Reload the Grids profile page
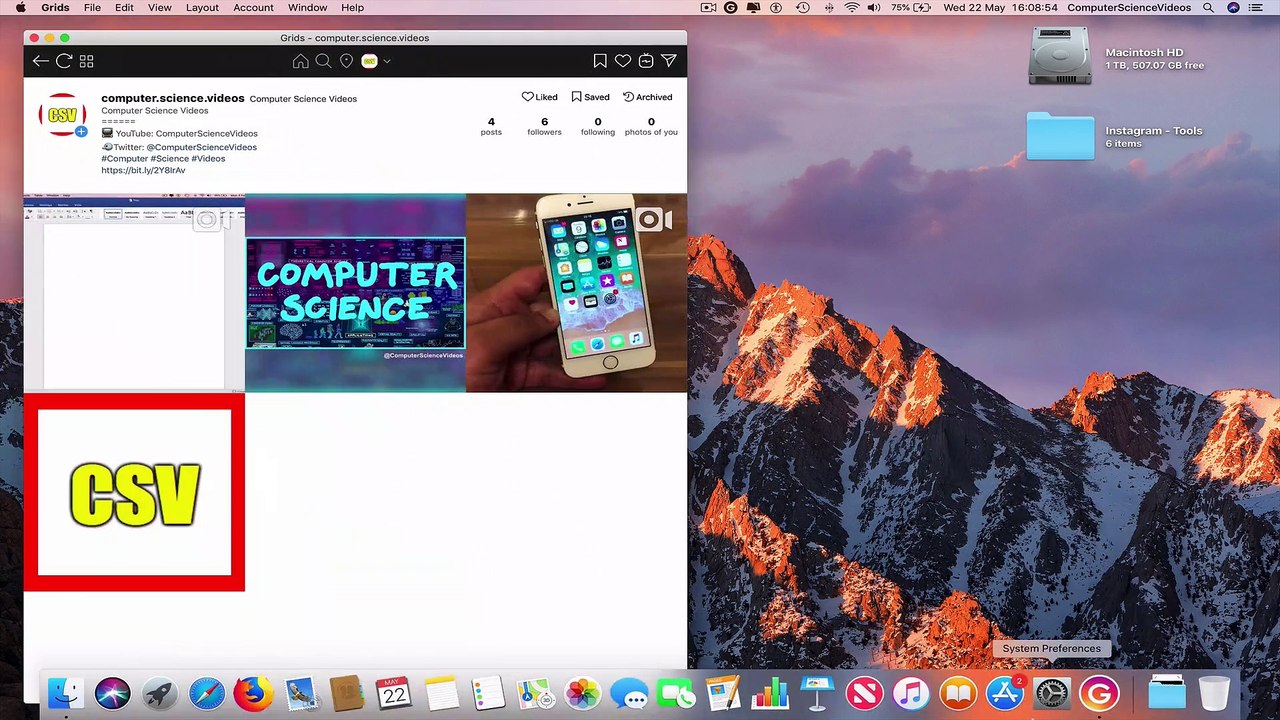This screenshot has width=1280, height=720. [x=64, y=61]
